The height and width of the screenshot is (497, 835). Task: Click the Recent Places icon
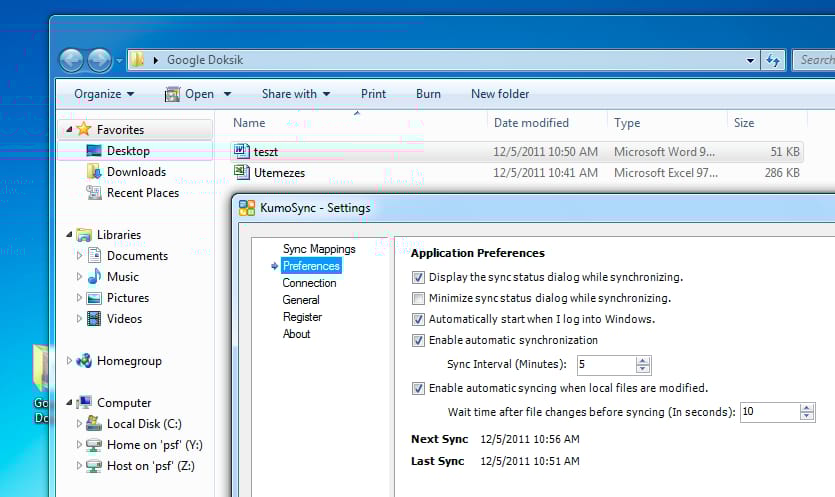point(94,192)
